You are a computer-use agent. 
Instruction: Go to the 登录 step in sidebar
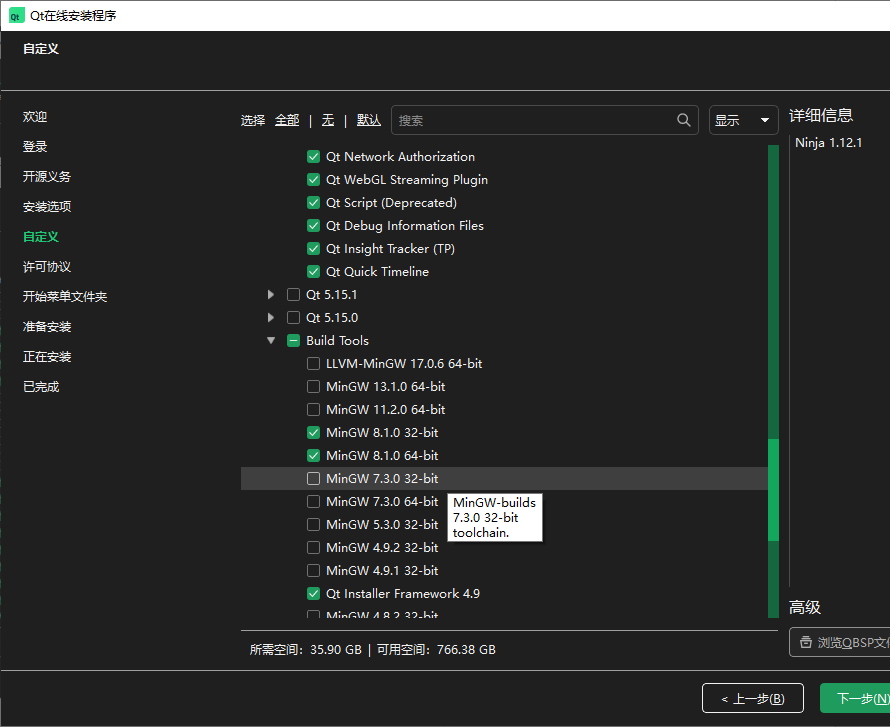(x=35, y=147)
